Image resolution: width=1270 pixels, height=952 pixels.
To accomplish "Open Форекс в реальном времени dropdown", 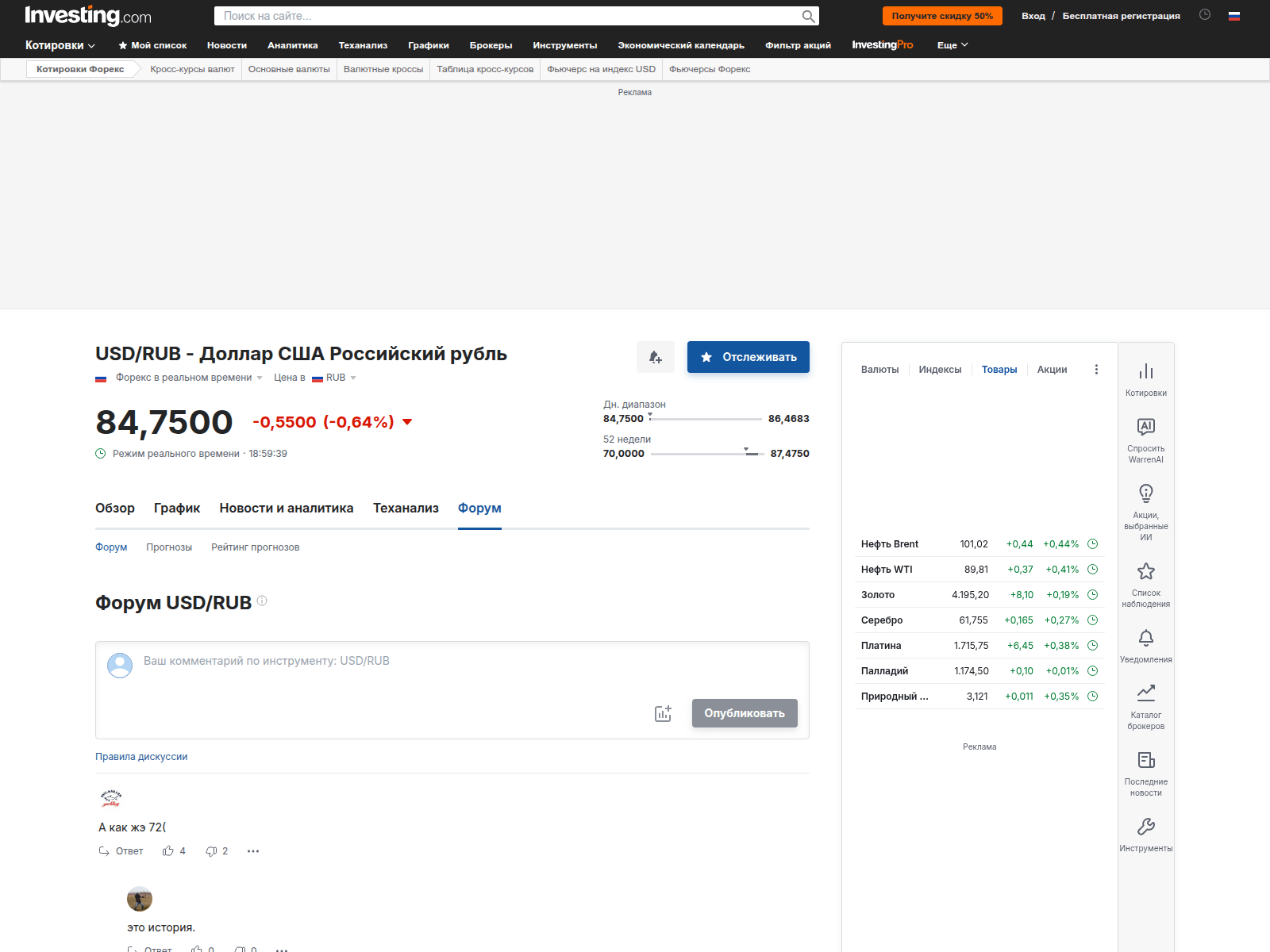I will 189,378.
